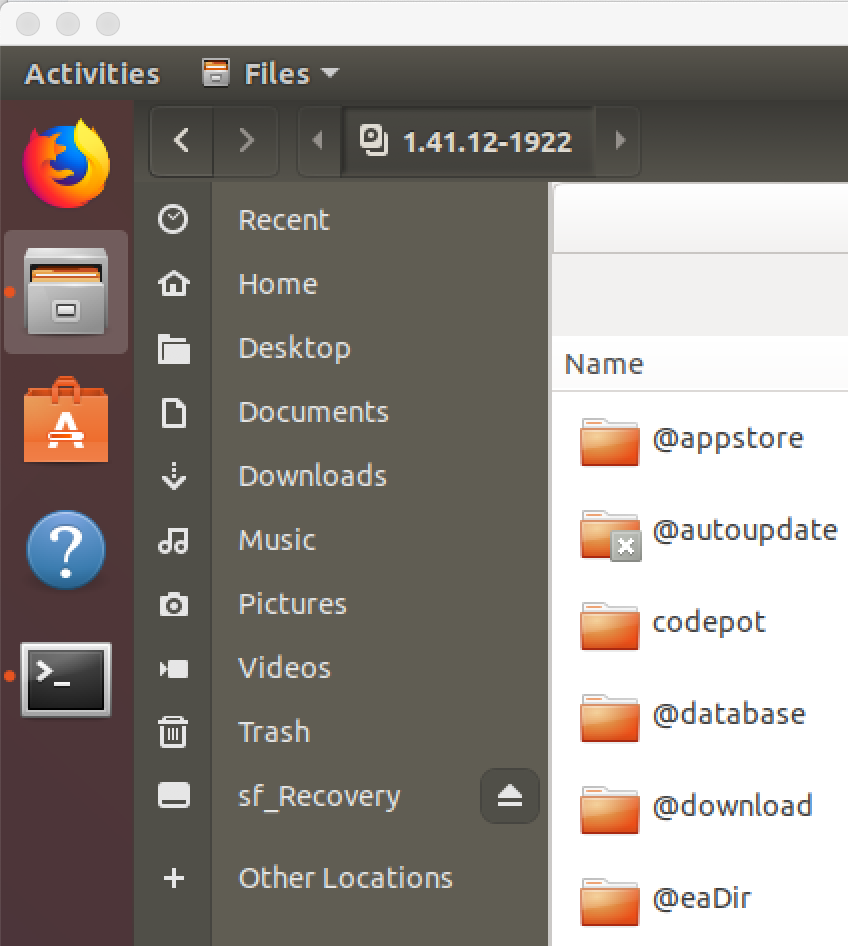Viewport: 848px width, 946px height.
Task: Click the Home house icon
Action: [174, 284]
